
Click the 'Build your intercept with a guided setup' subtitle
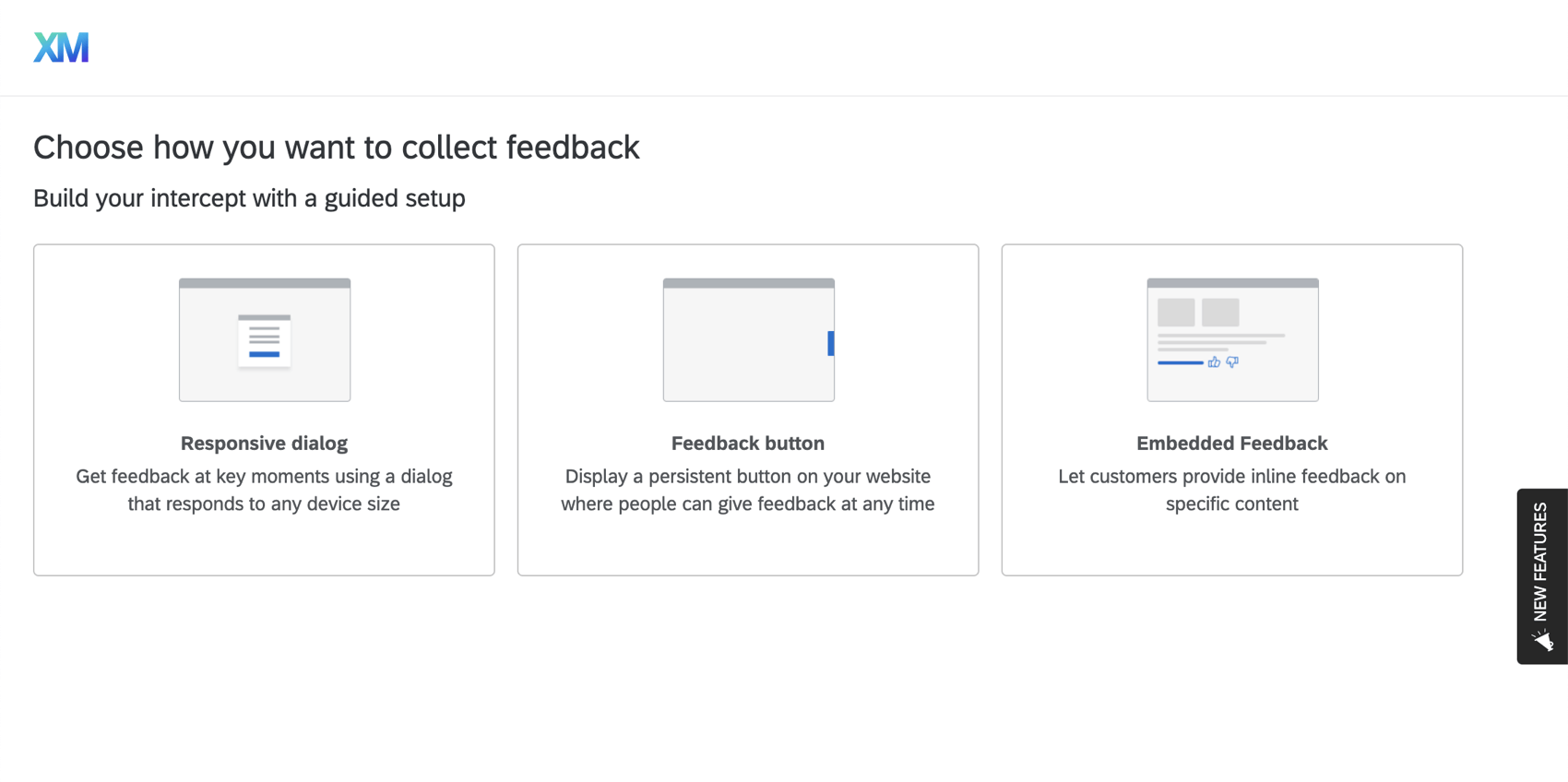click(249, 198)
